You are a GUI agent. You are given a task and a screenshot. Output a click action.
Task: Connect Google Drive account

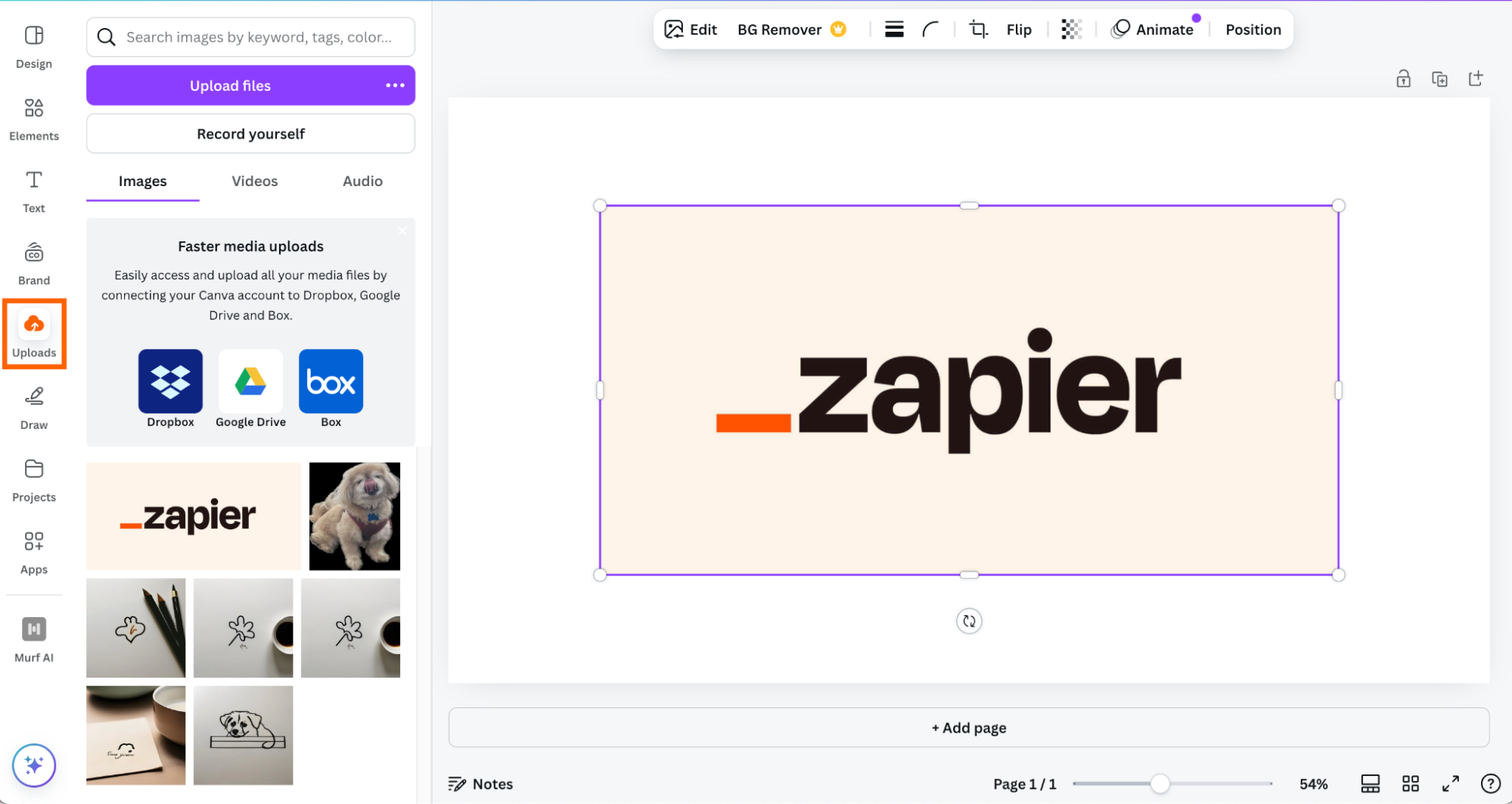250,389
